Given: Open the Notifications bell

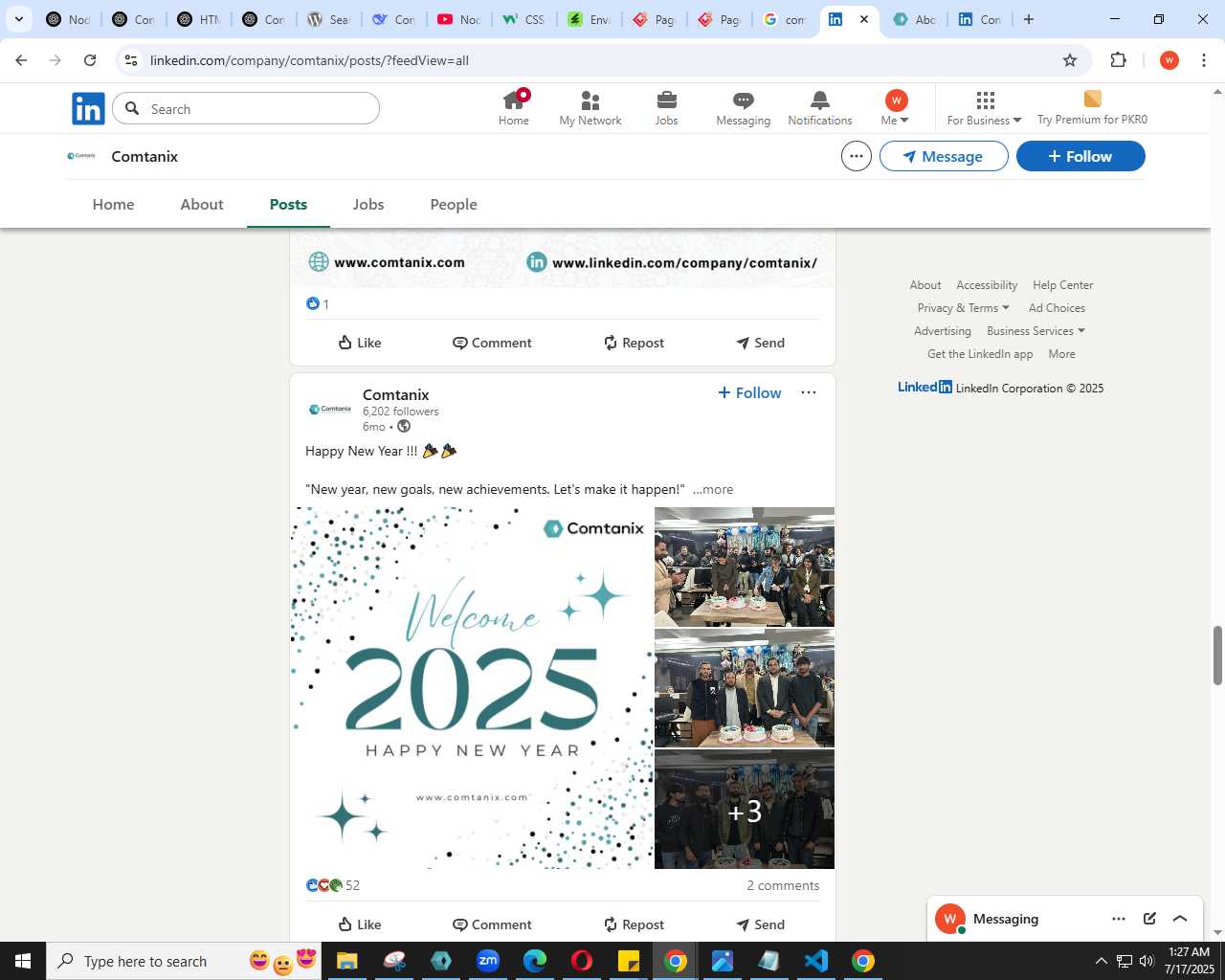Looking at the screenshot, I should click(820, 108).
